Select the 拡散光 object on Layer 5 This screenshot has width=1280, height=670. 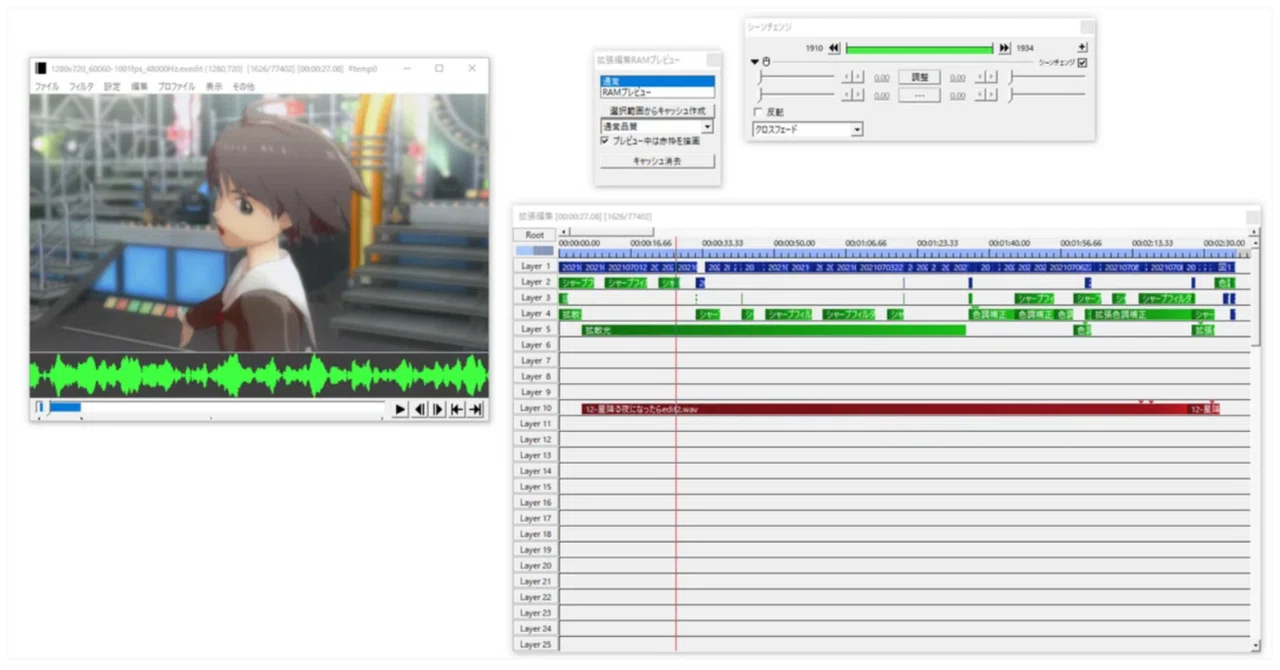773,330
